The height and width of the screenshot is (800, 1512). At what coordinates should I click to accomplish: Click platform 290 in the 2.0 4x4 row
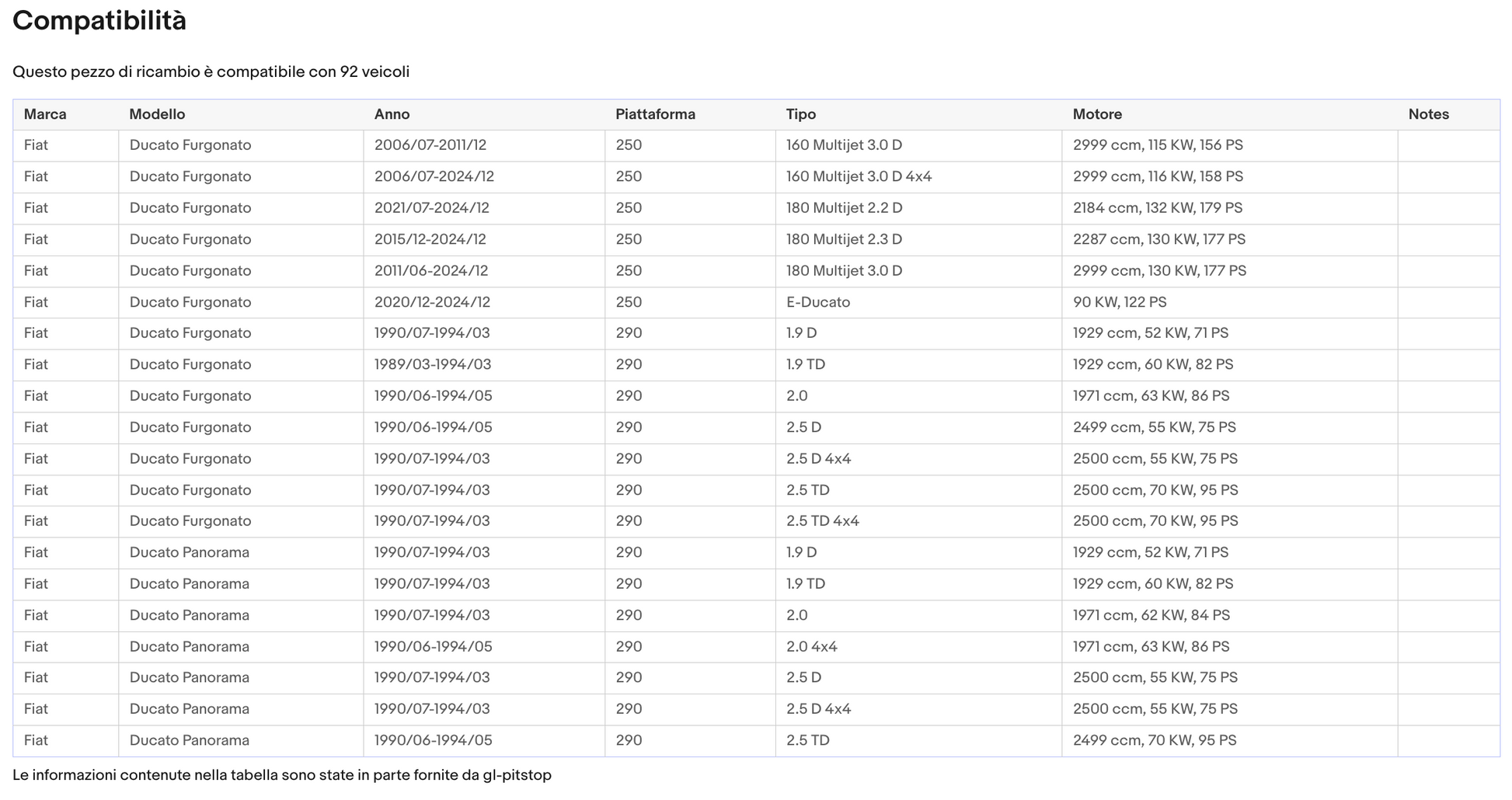tap(629, 647)
